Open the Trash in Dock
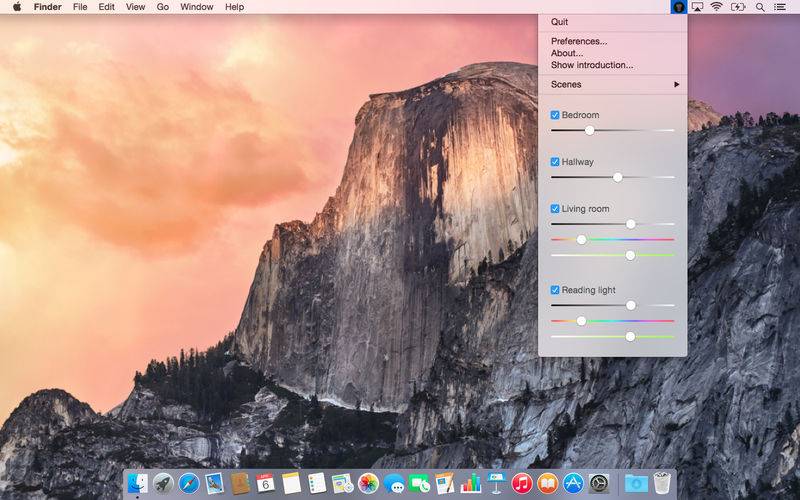This screenshot has height=500, width=800. coord(662,483)
